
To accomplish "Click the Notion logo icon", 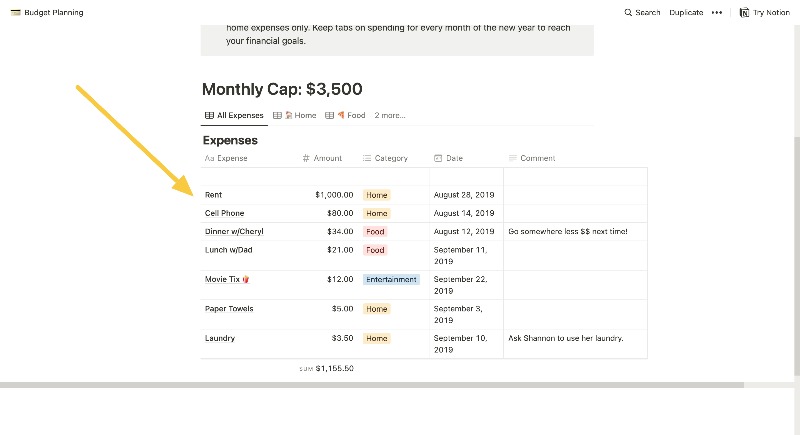I will click(744, 12).
